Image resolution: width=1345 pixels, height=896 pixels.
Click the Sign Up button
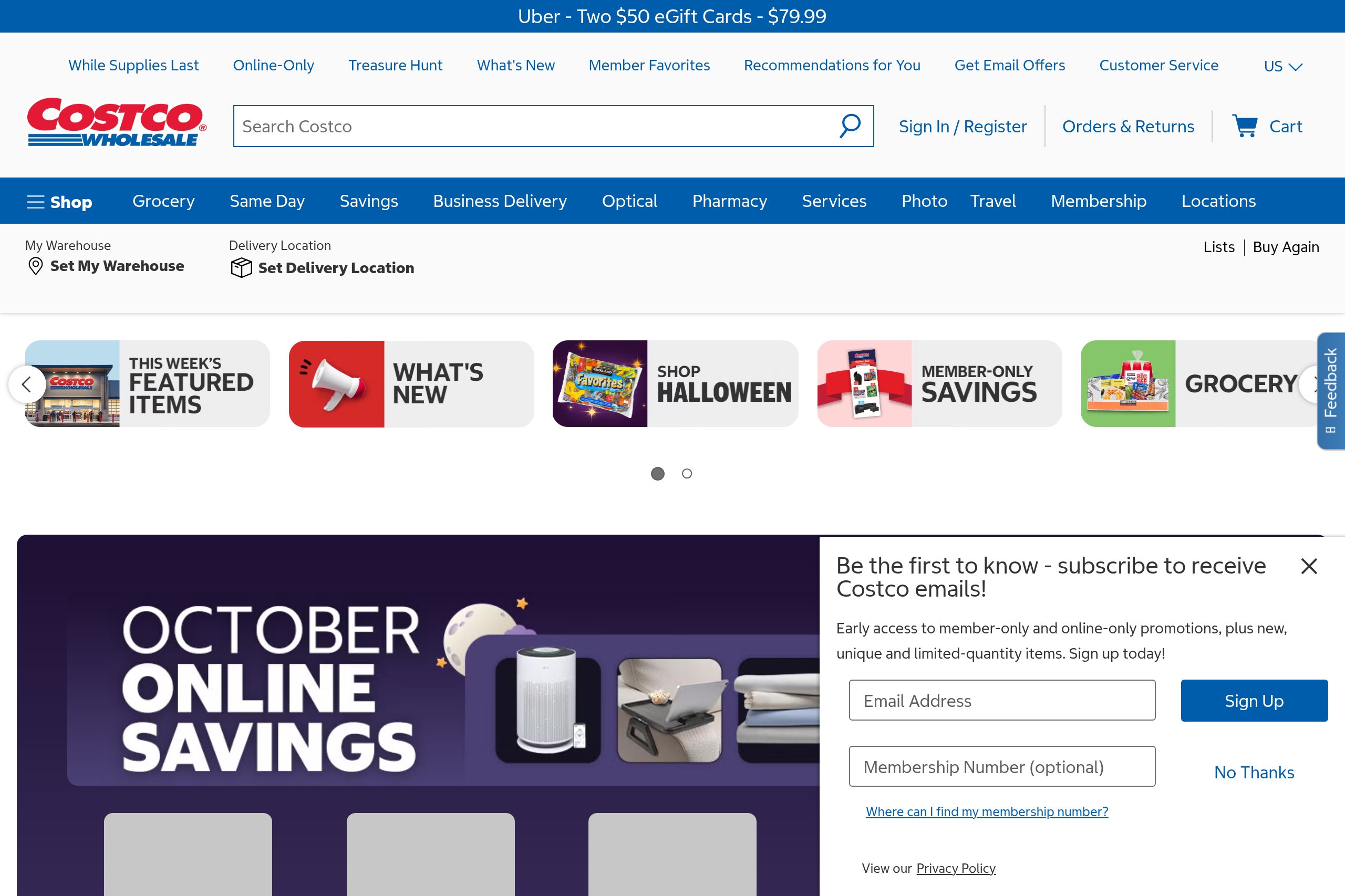click(x=1254, y=701)
